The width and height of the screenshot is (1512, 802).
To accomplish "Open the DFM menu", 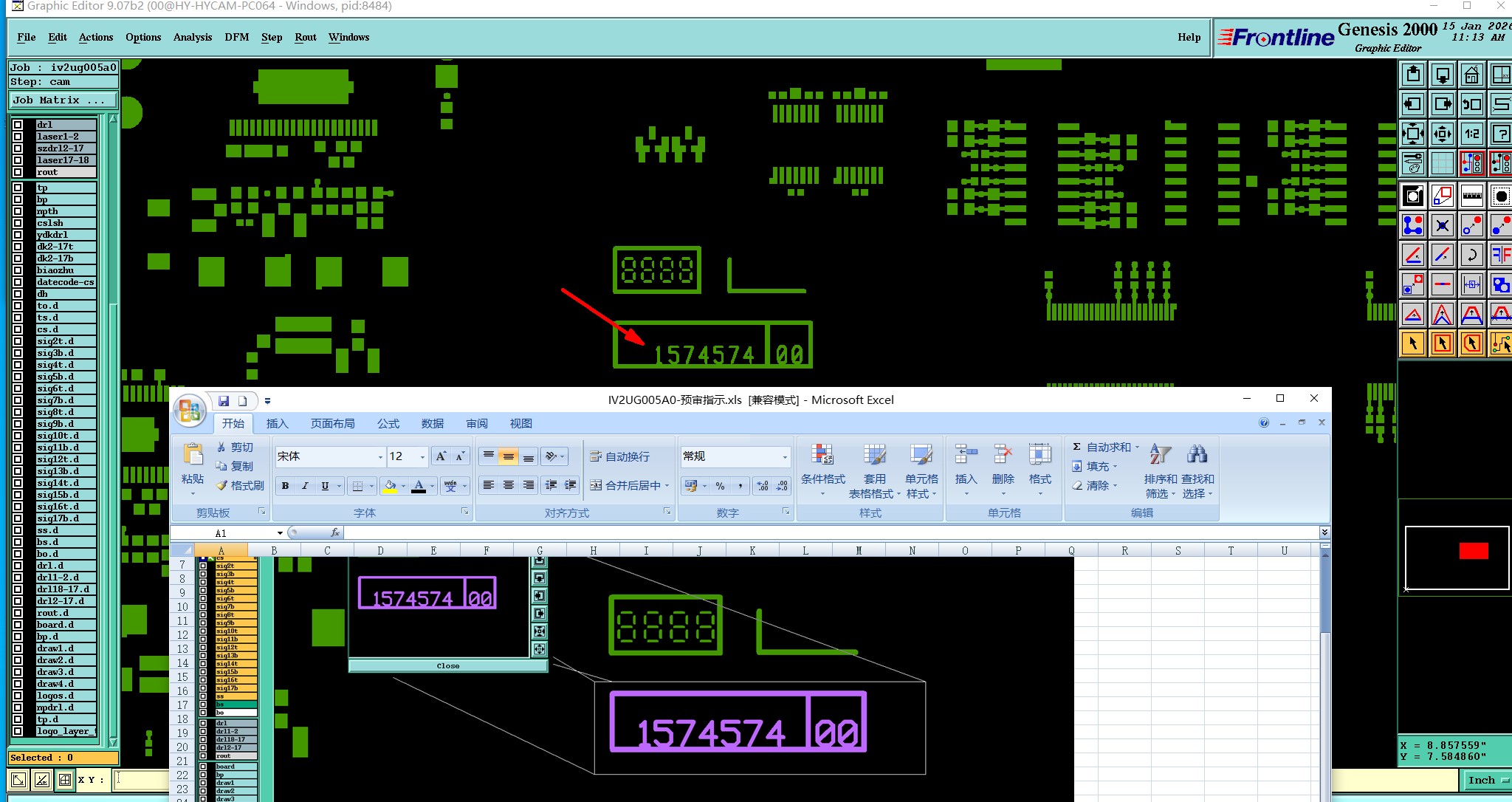I will click(236, 37).
